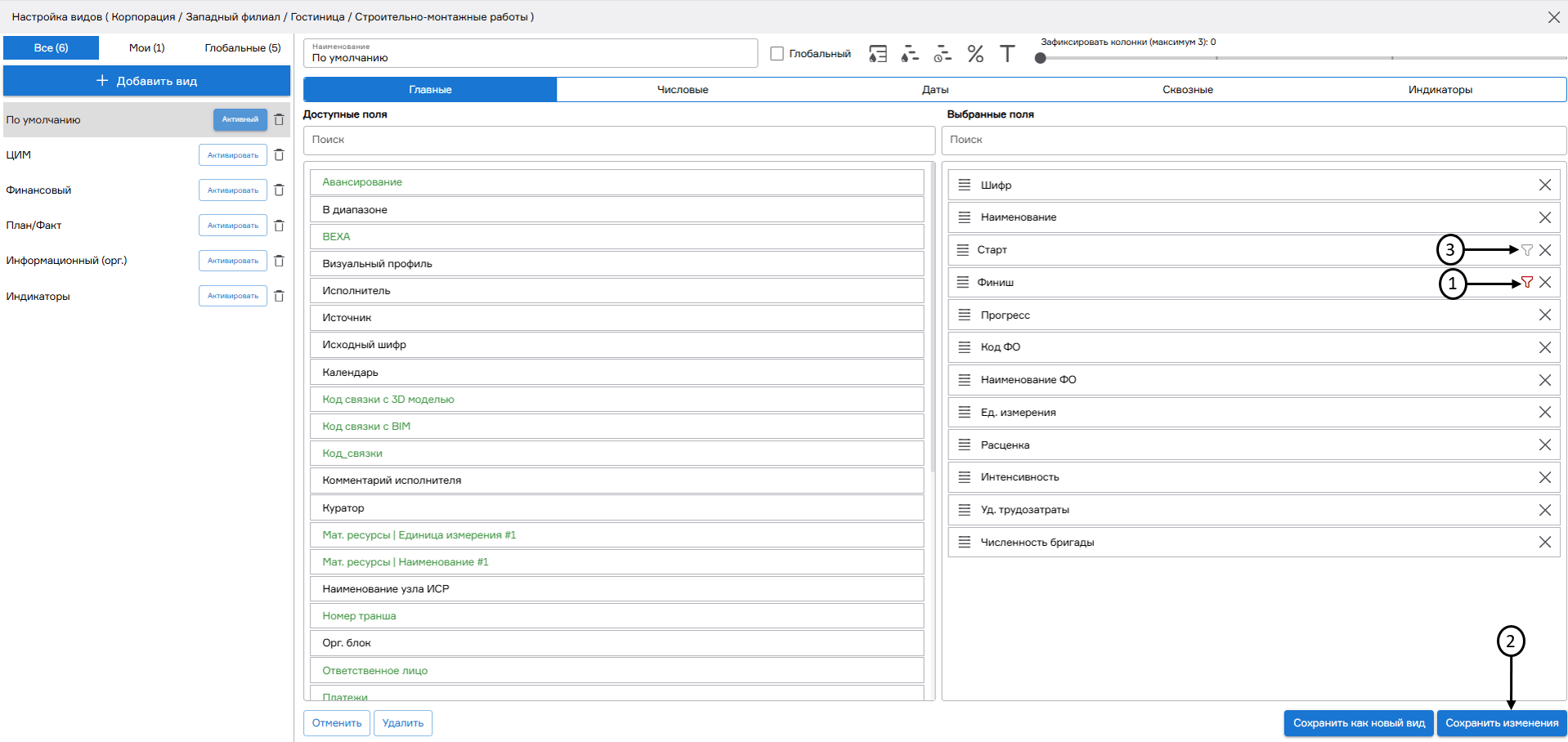
Task: Grab the drag handle of Шифр field
Action: 965,185
